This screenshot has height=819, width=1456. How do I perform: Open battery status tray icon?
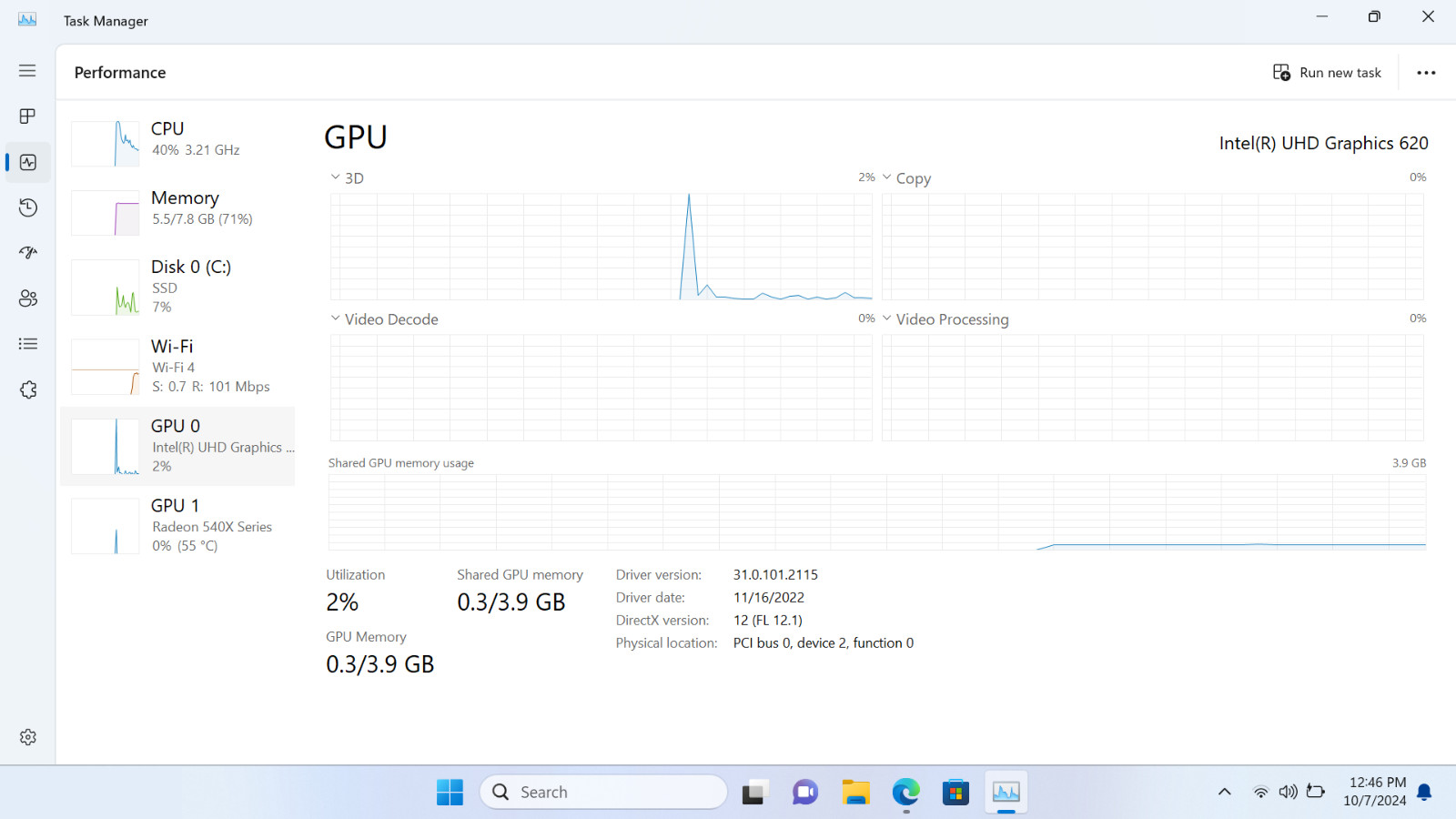point(1316,792)
